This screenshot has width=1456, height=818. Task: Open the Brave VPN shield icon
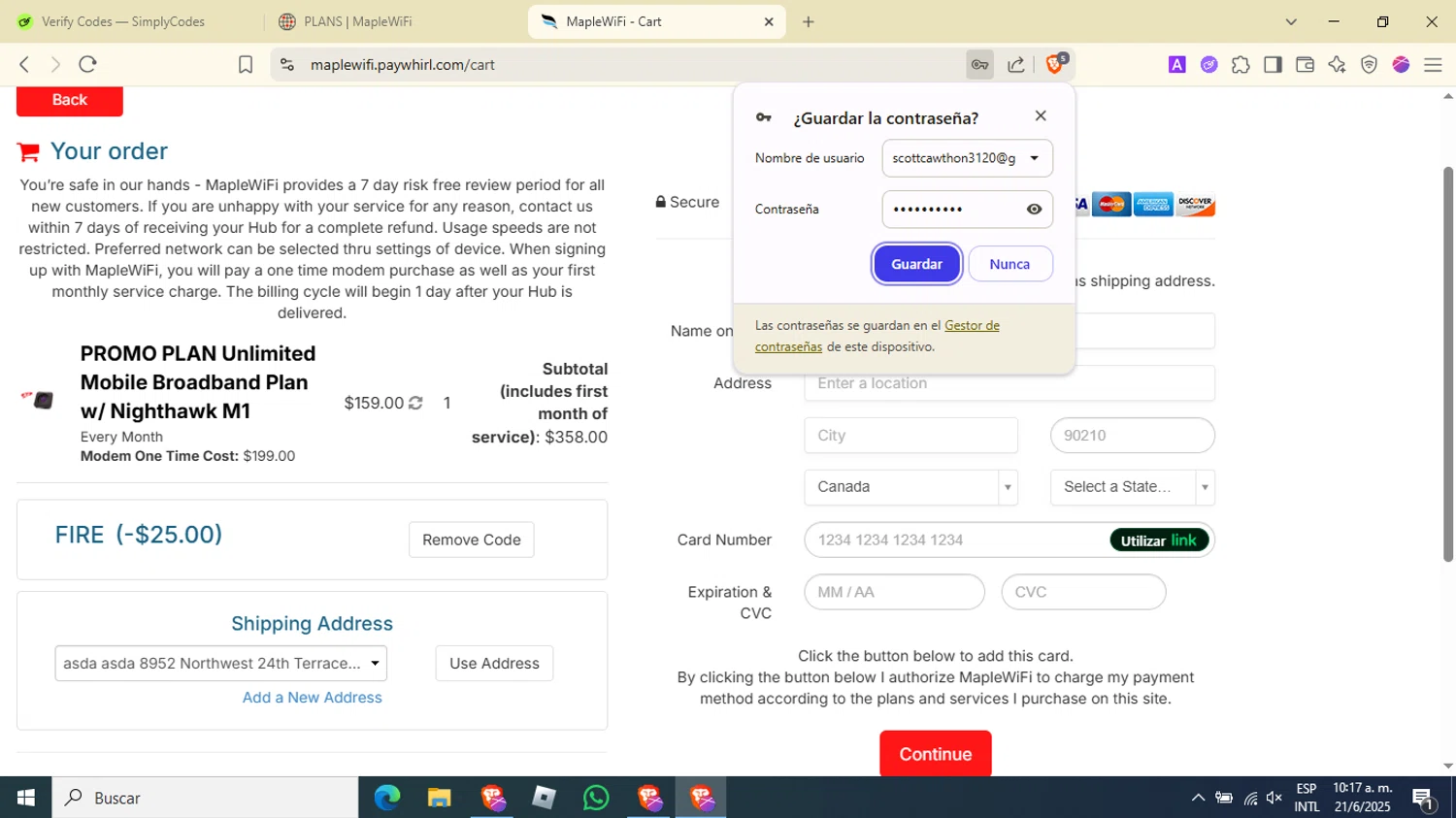tap(1369, 64)
